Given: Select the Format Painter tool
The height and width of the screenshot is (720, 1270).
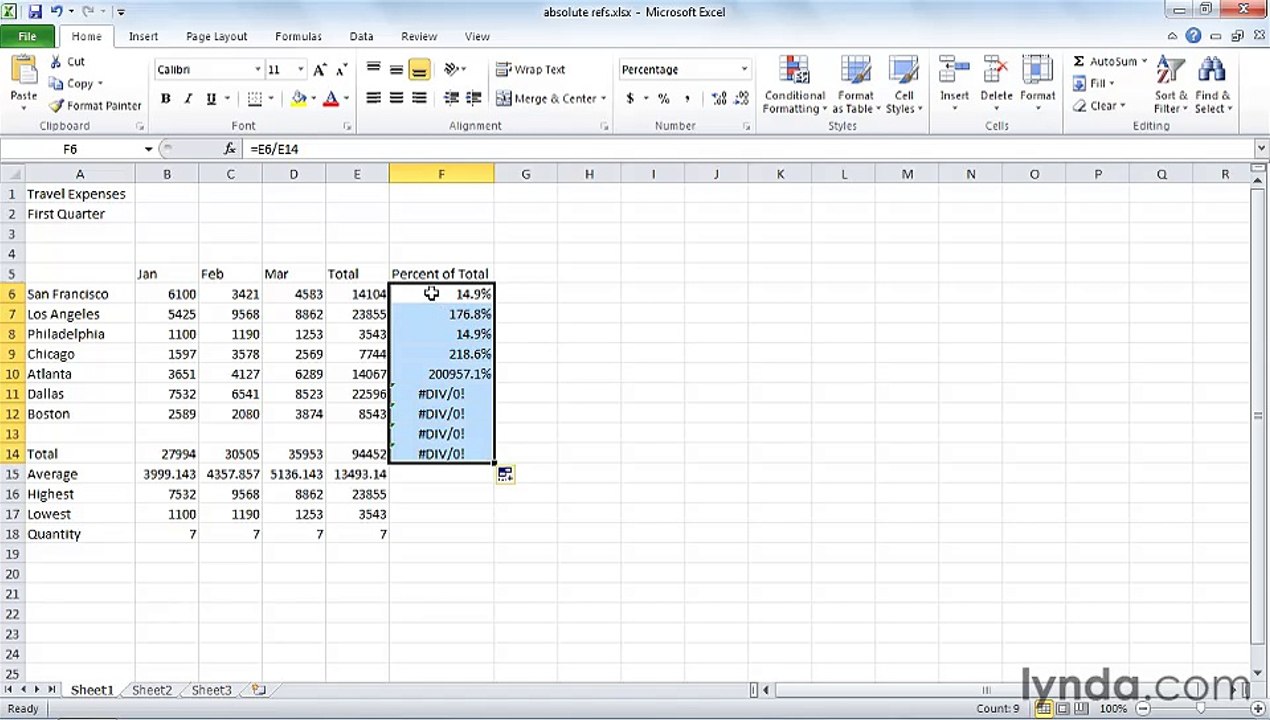Looking at the screenshot, I should pyautogui.click(x=95, y=106).
